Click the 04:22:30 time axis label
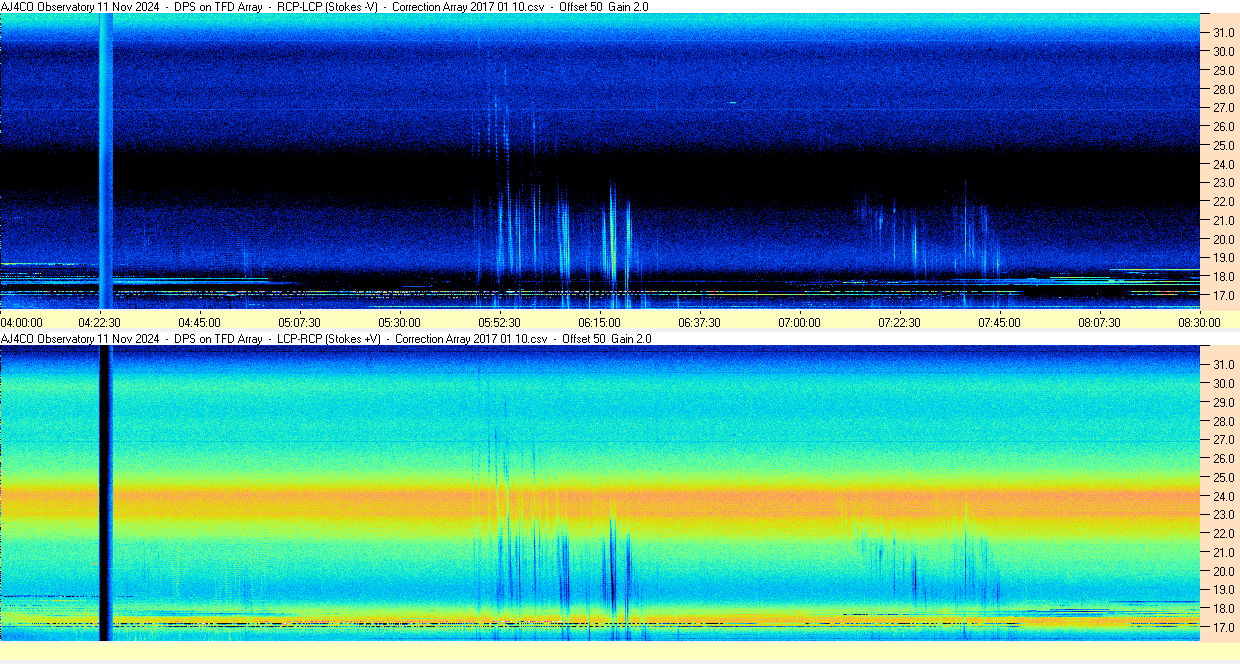This screenshot has height=664, width=1240. [x=100, y=322]
